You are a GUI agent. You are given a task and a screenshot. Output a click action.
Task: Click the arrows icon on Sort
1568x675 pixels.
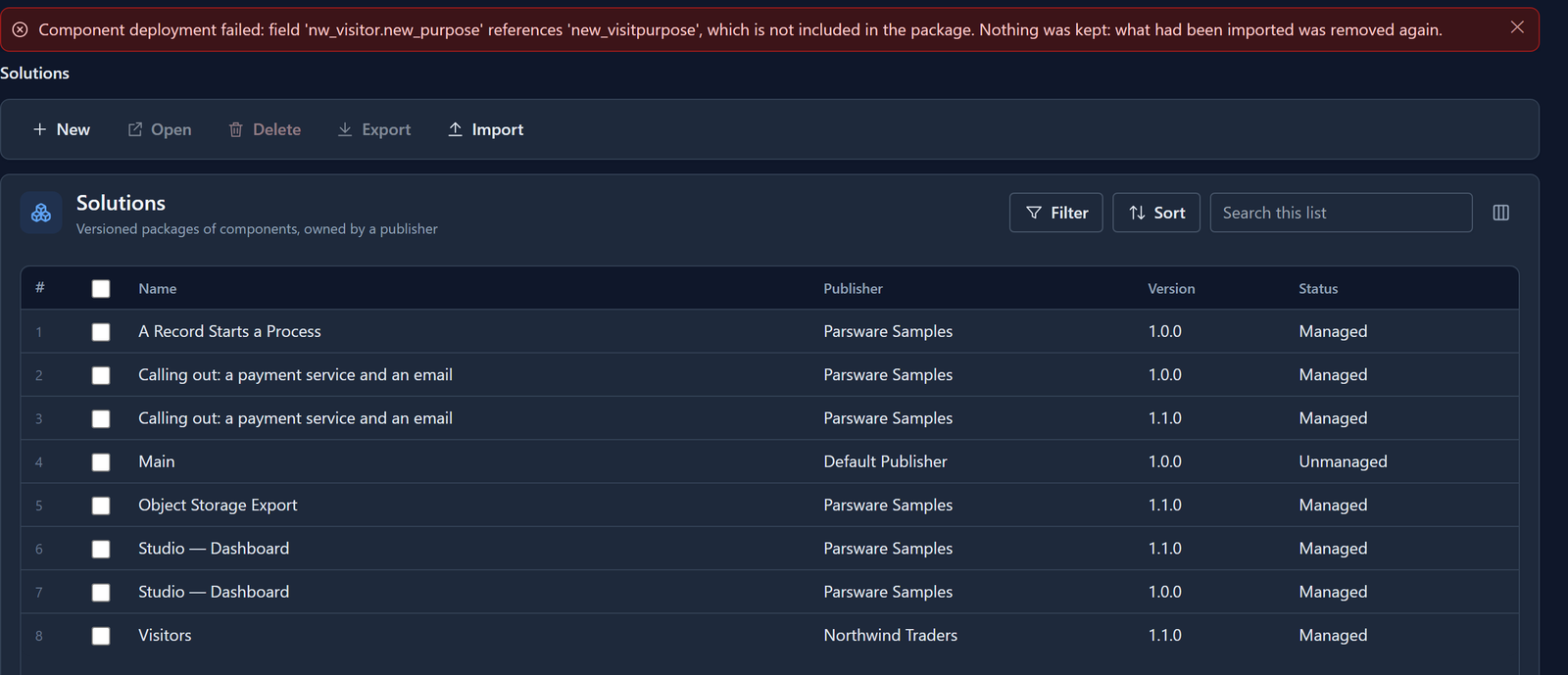coord(1137,213)
